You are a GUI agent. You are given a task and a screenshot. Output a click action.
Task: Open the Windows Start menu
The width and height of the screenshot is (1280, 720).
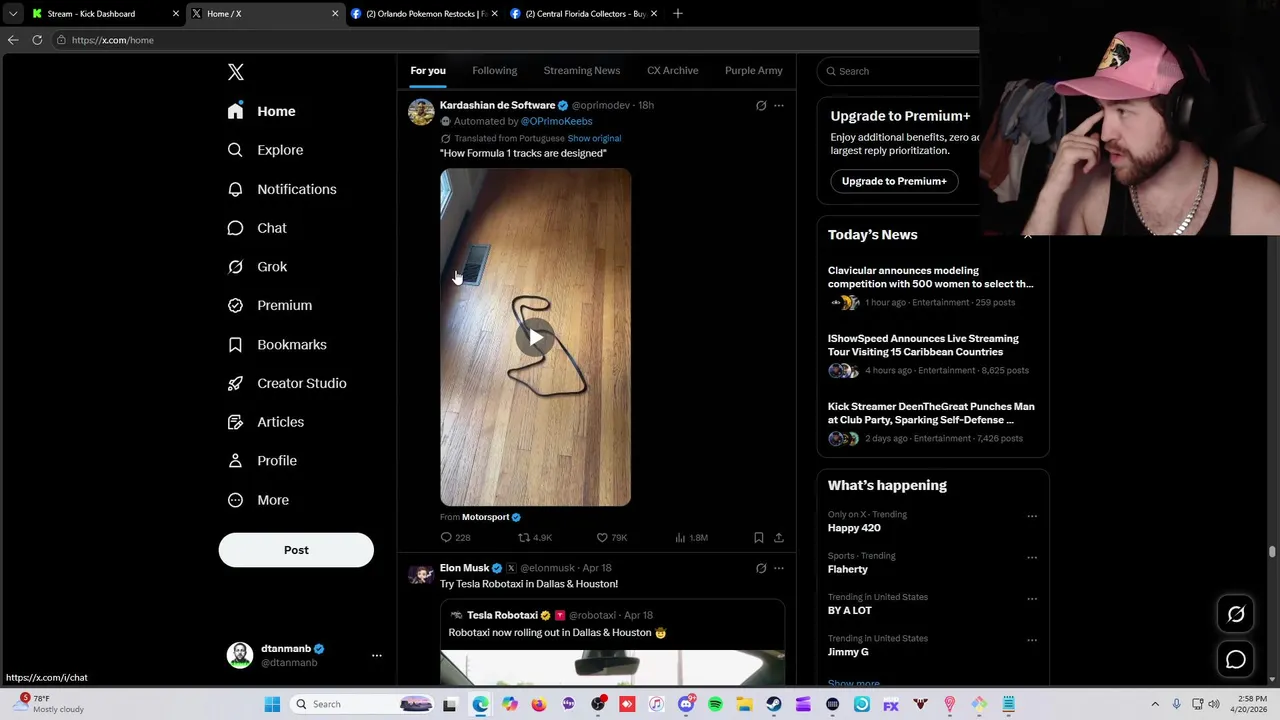(272, 704)
